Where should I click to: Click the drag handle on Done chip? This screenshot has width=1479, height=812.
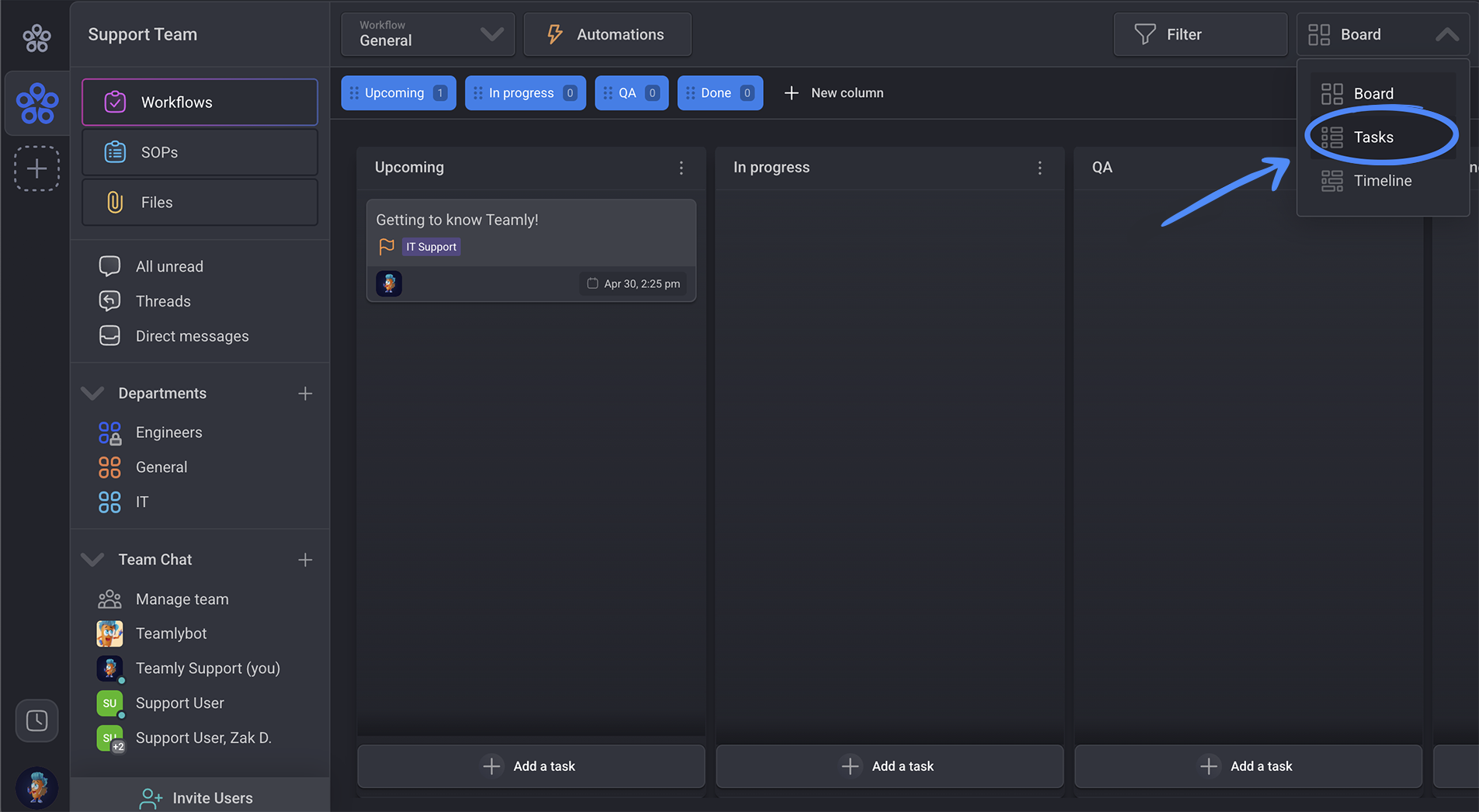(x=690, y=93)
